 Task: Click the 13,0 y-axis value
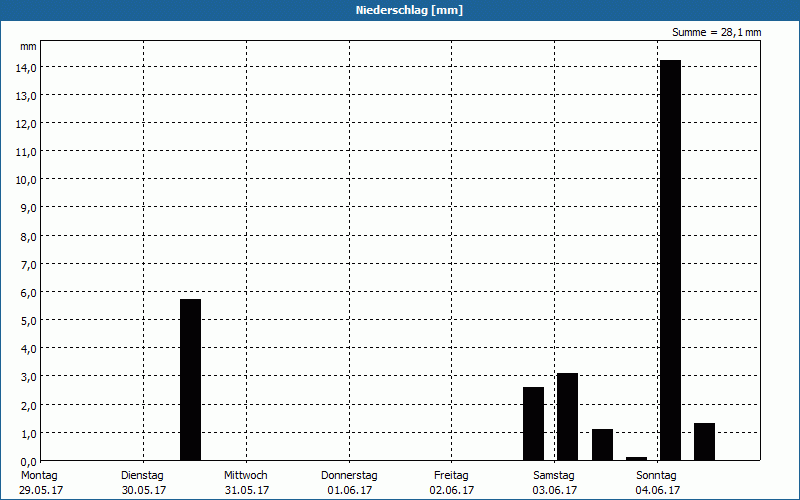click(26, 96)
